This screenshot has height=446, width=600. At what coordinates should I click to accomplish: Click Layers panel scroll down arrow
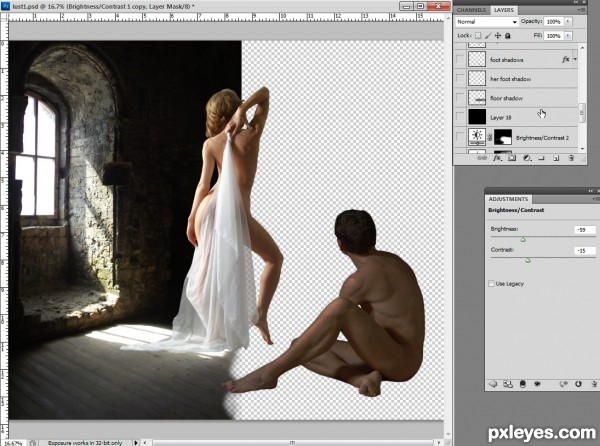click(582, 149)
